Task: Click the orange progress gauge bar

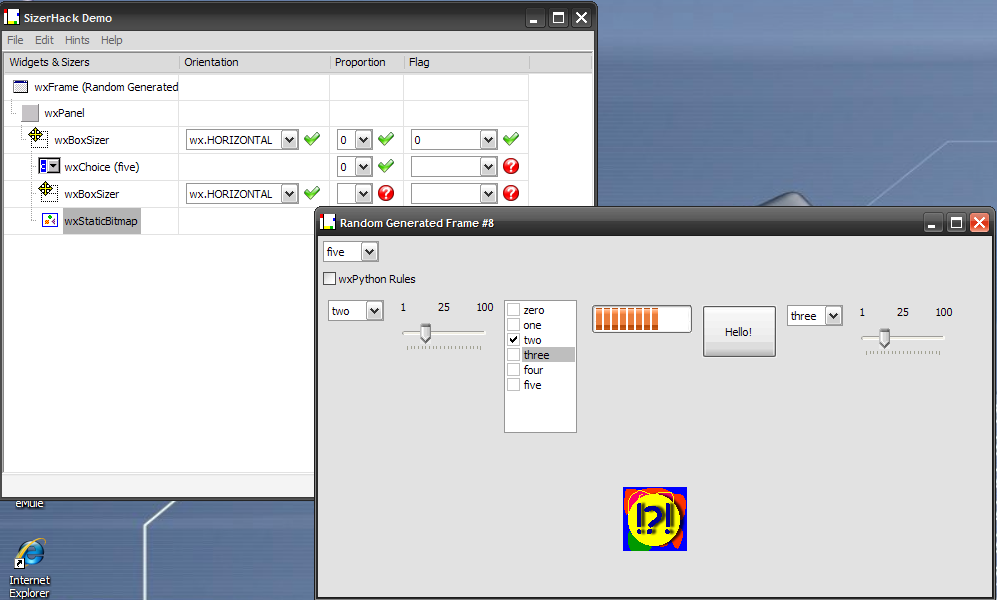Action: point(641,319)
